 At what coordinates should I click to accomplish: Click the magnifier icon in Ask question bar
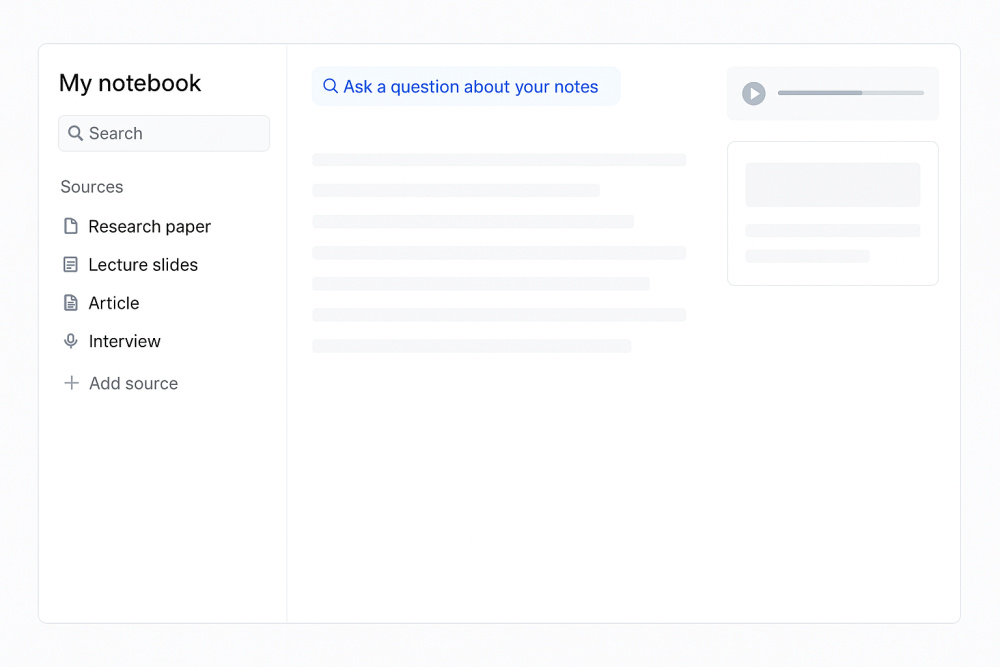330,87
